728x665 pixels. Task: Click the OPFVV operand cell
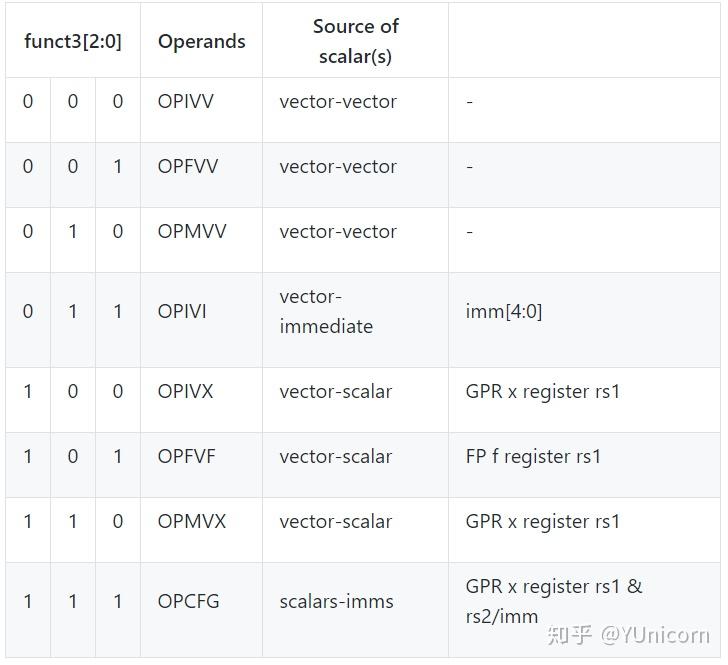(x=187, y=167)
